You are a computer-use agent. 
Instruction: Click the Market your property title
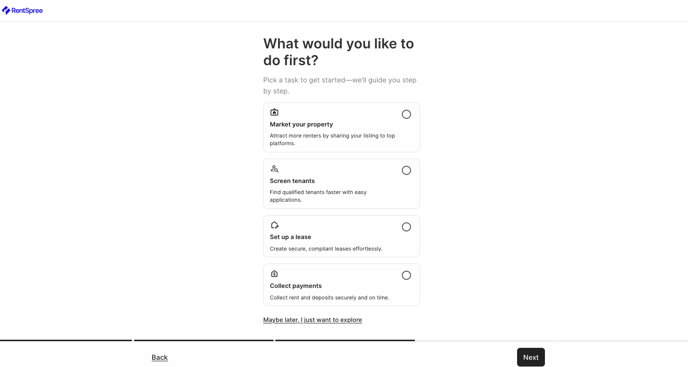pos(301,124)
